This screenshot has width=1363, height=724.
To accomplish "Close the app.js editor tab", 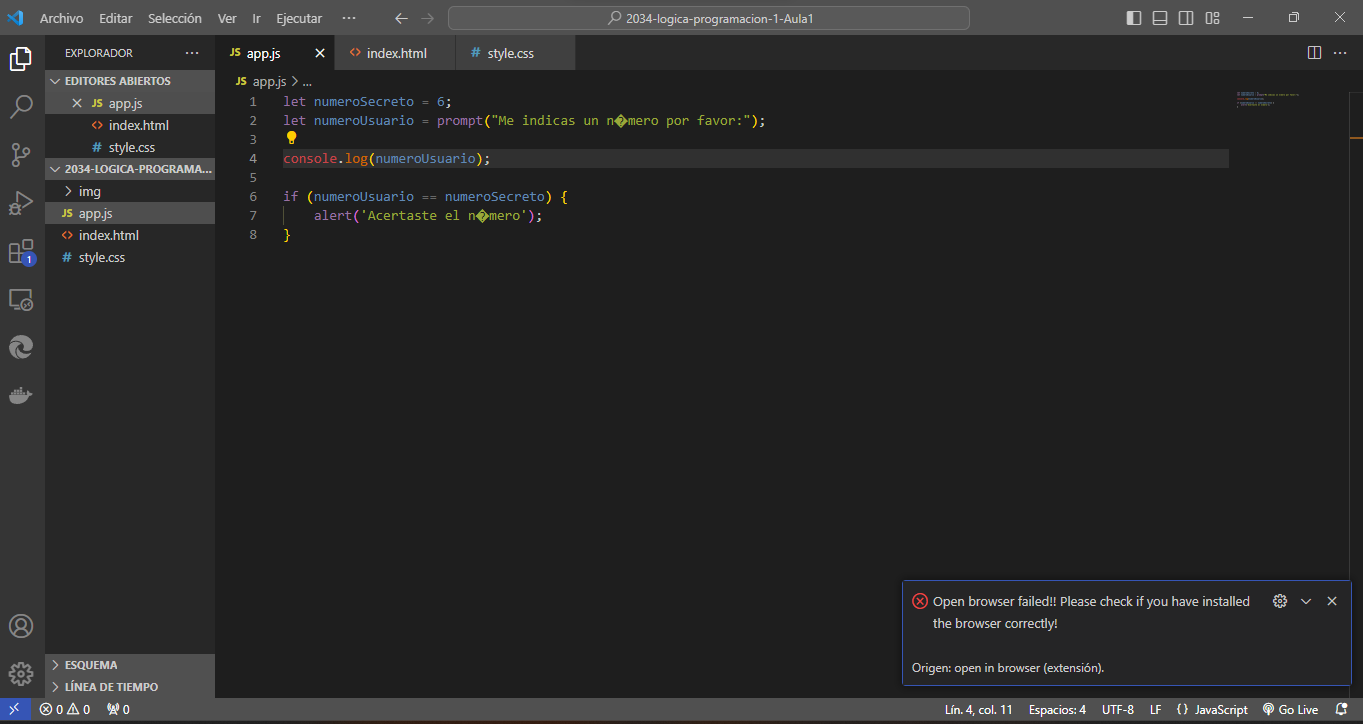I will click(320, 53).
